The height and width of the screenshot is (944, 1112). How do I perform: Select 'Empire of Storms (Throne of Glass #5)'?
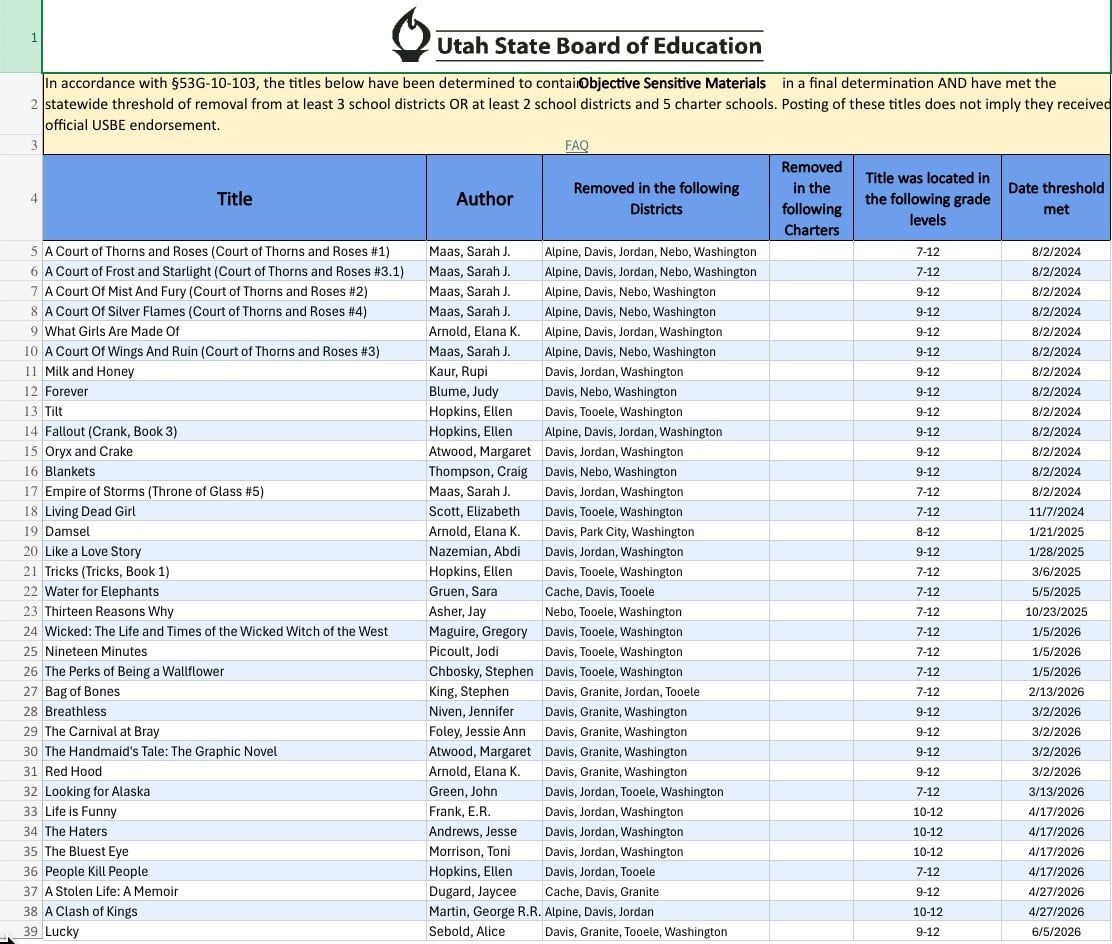[235, 492]
